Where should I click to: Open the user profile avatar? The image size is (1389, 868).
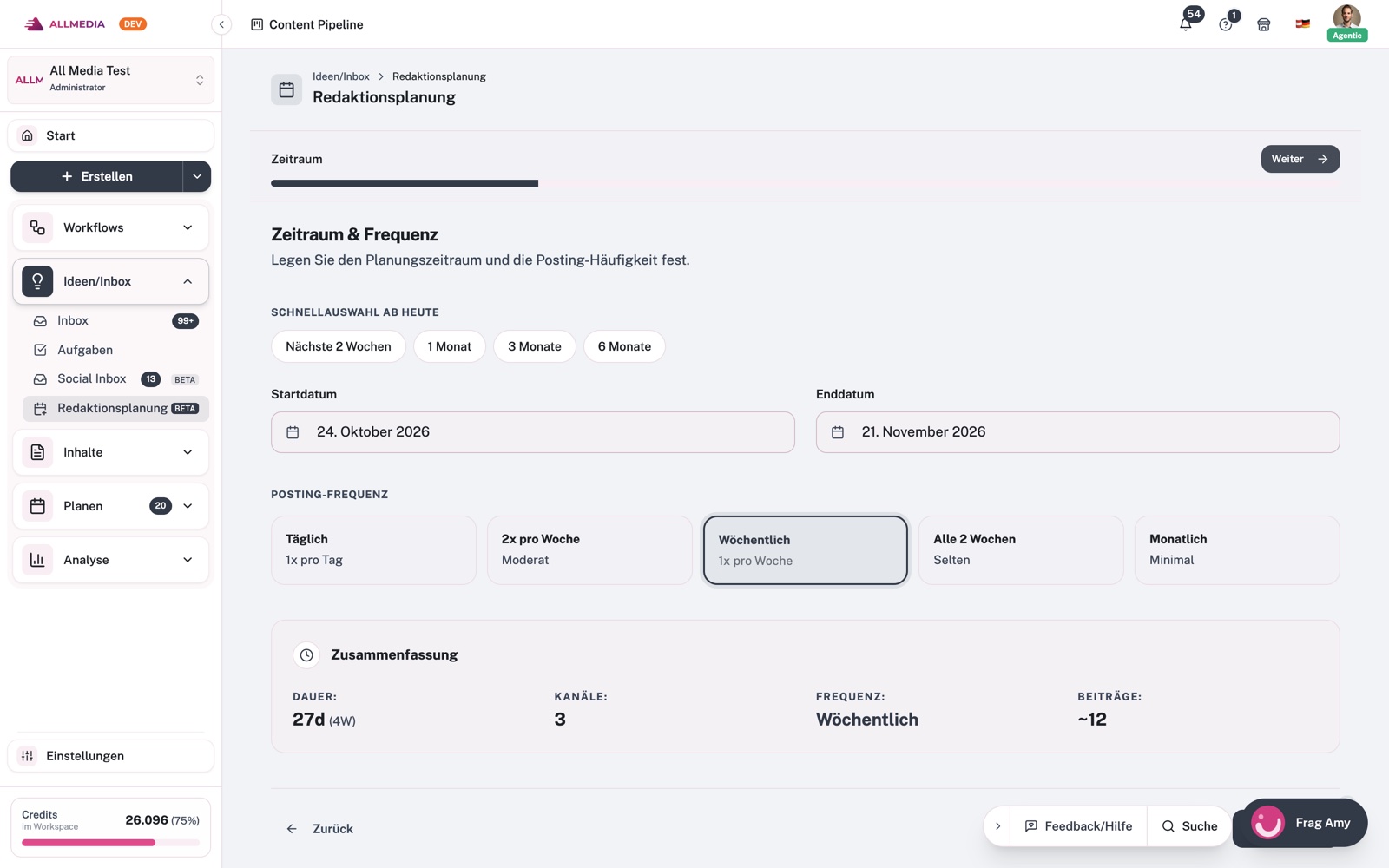1346,19
